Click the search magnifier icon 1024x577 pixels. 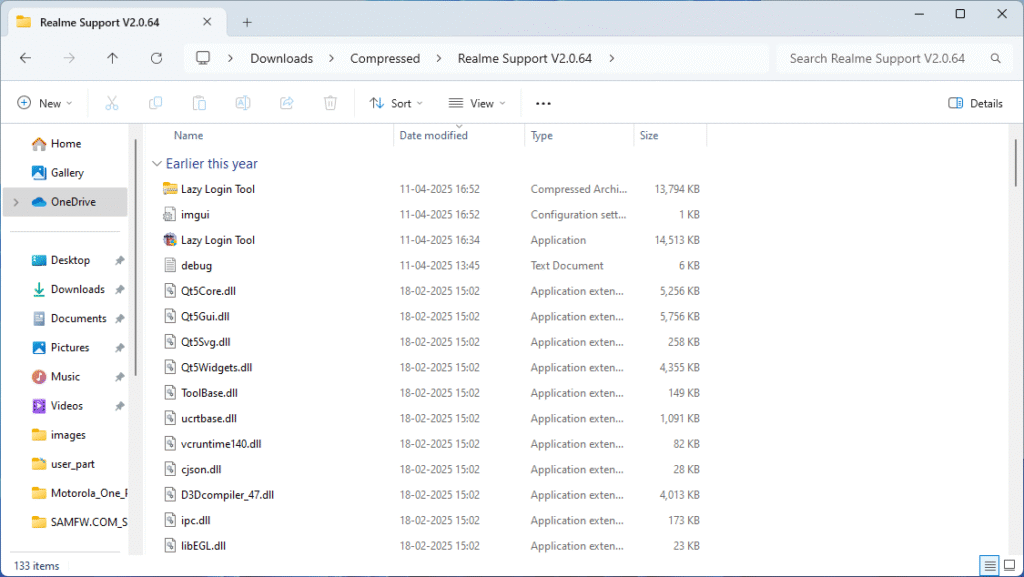[x=995, y=58]
